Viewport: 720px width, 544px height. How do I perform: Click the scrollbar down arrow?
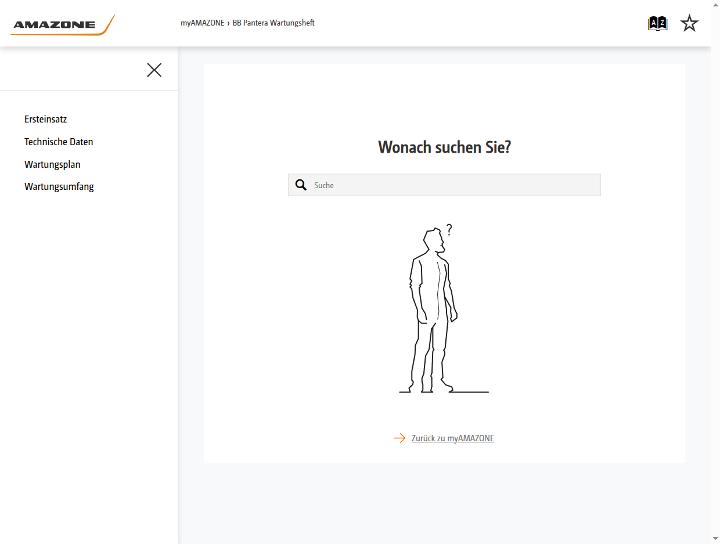coord(716,539)
